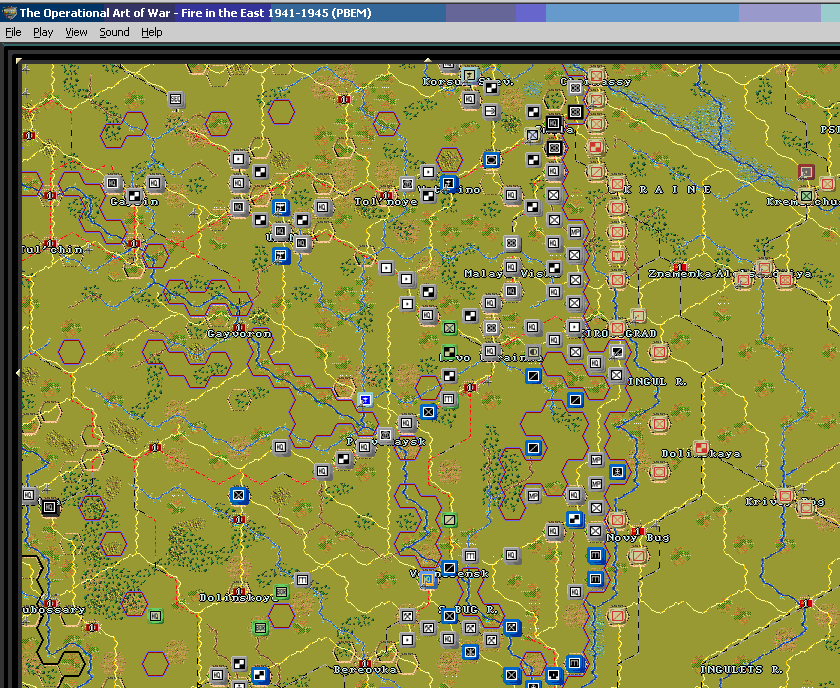The image size is (840, 688).
Task: Select the red armor counter below Cherkassy
Action: [595, 147]
